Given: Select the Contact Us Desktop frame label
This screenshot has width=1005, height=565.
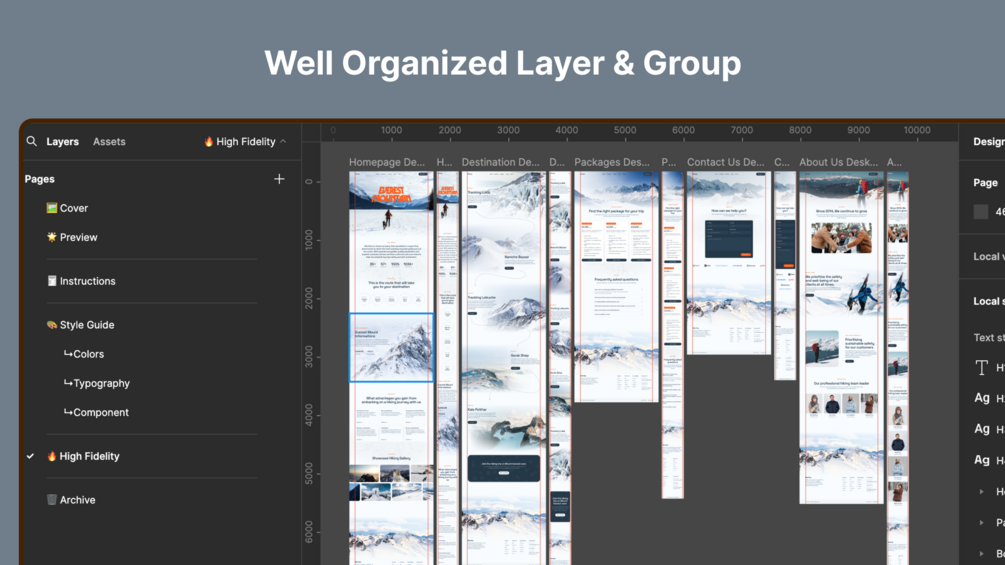Looking at the screenshot, I should [x=726, y=162].
